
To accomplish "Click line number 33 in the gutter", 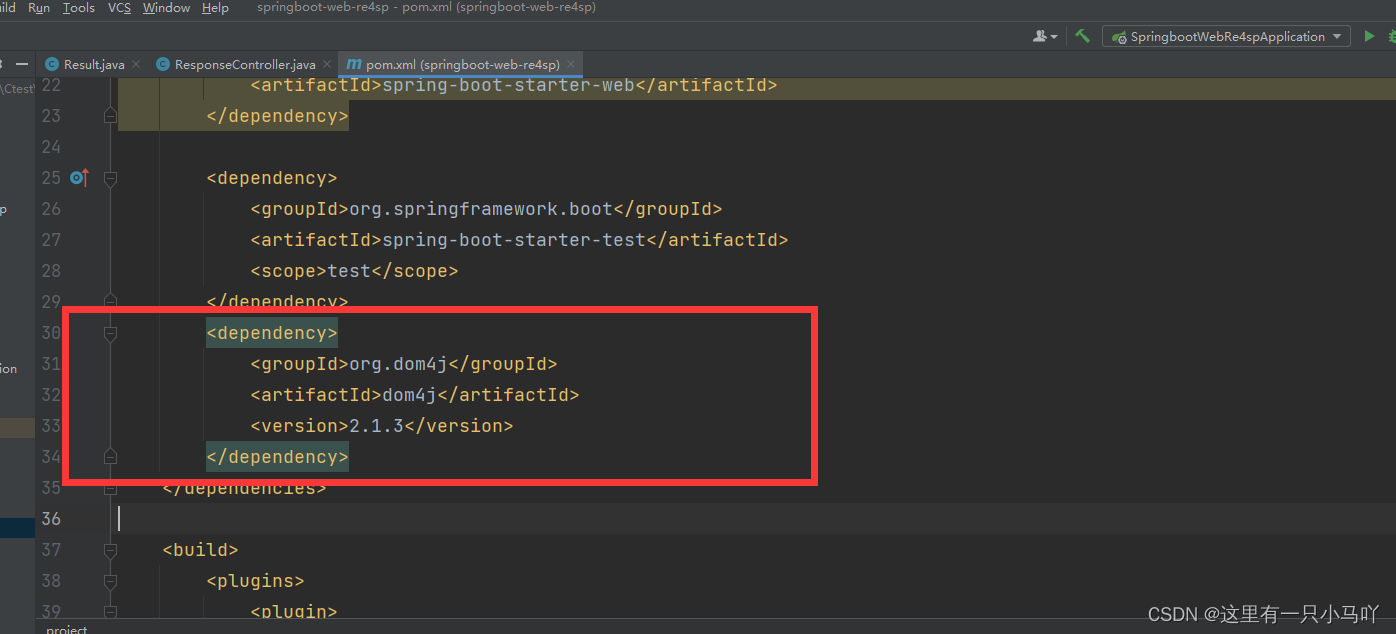I will pos(50,425).
